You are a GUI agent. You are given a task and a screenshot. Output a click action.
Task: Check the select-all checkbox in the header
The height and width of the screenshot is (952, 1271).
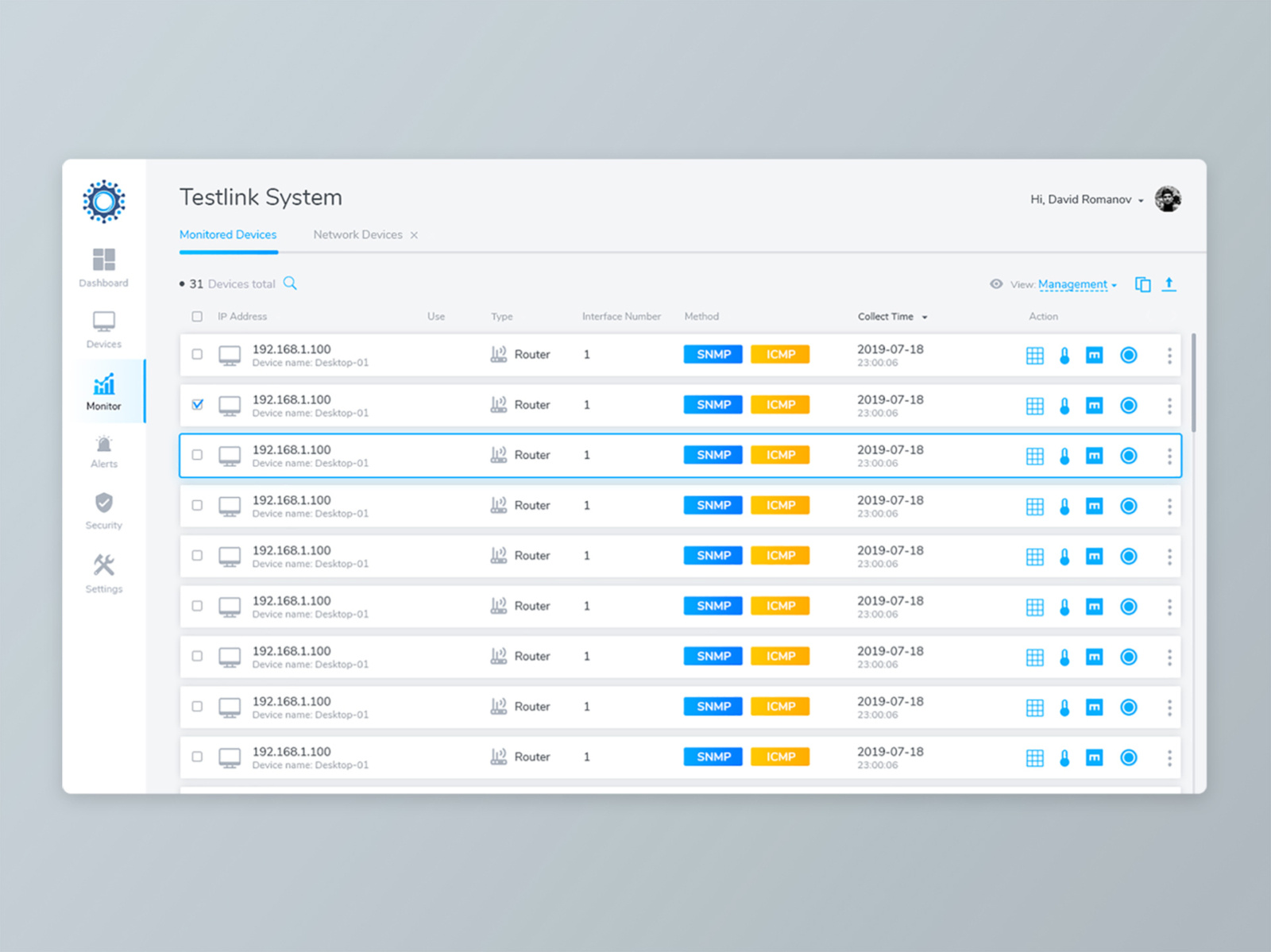coord(197,316)
